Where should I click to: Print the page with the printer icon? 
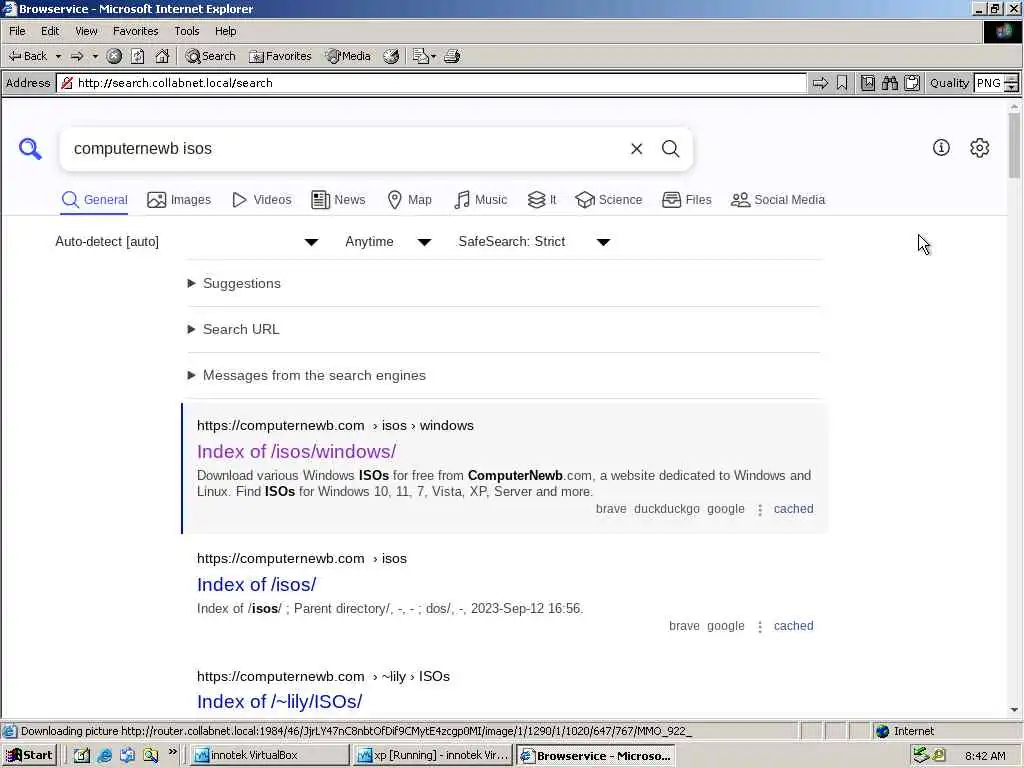coord(452,56)
